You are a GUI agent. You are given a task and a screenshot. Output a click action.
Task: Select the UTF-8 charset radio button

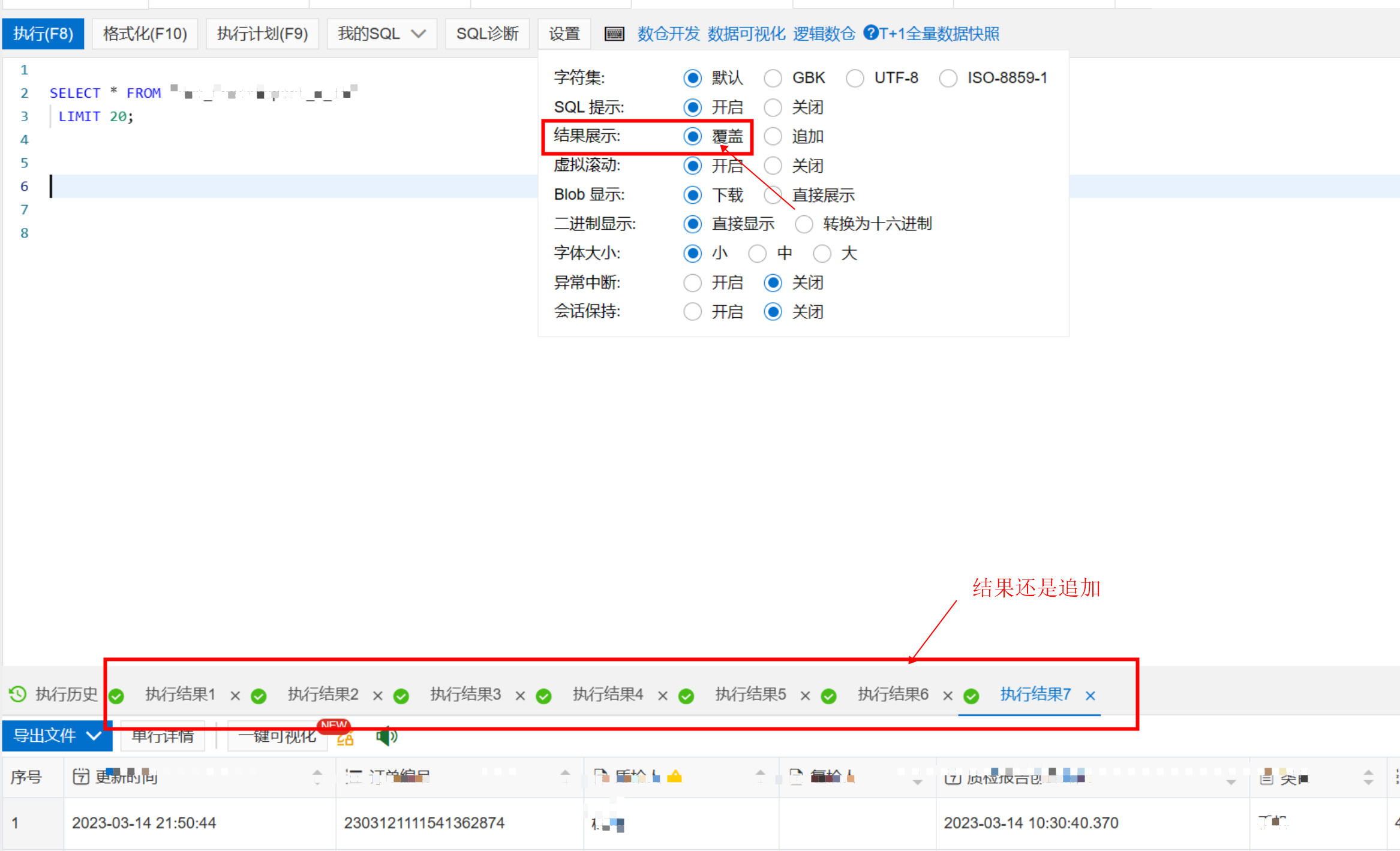tap(855, 78)
